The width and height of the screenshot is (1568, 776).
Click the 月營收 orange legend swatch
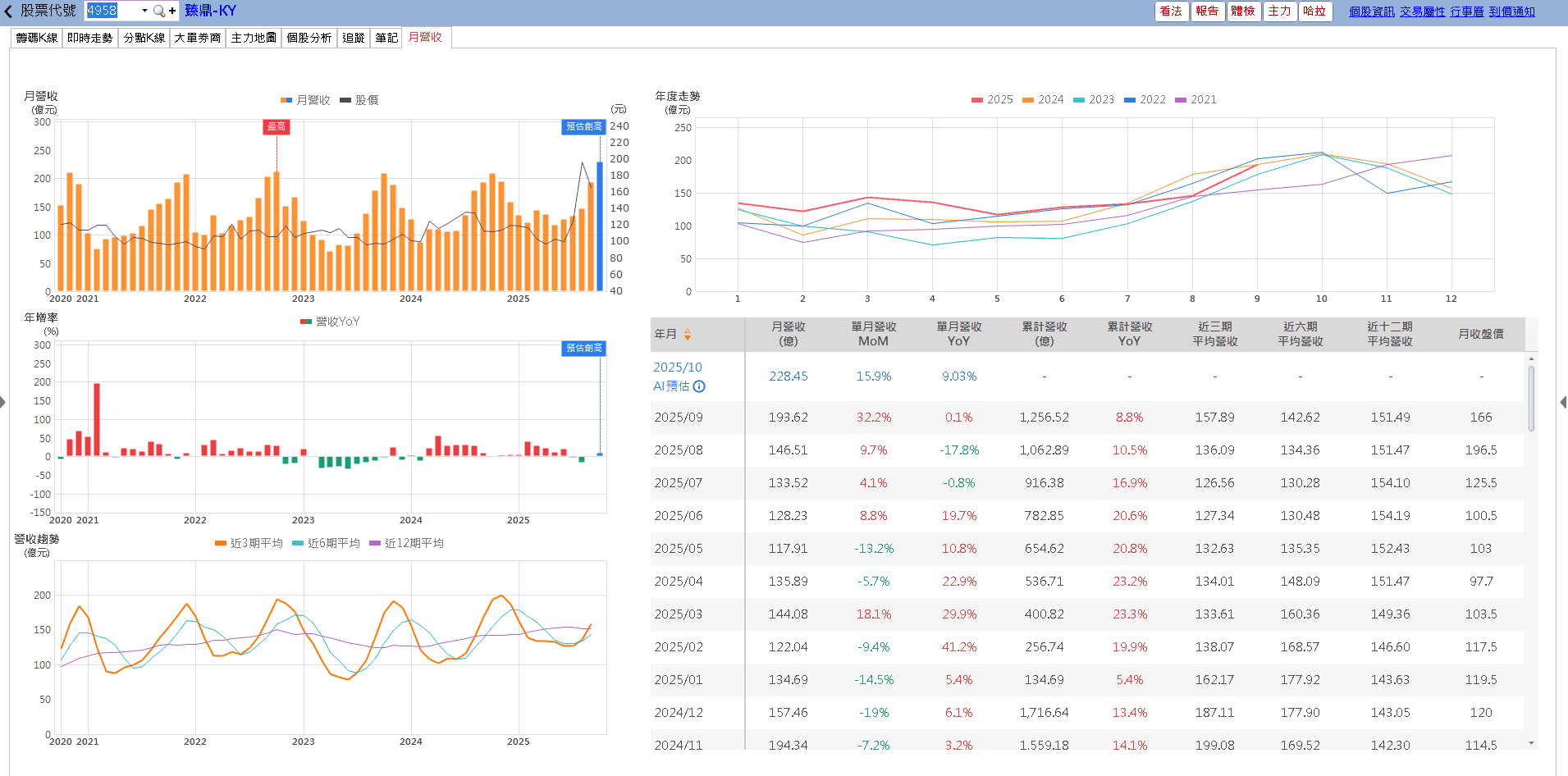(x=286, y=100)
